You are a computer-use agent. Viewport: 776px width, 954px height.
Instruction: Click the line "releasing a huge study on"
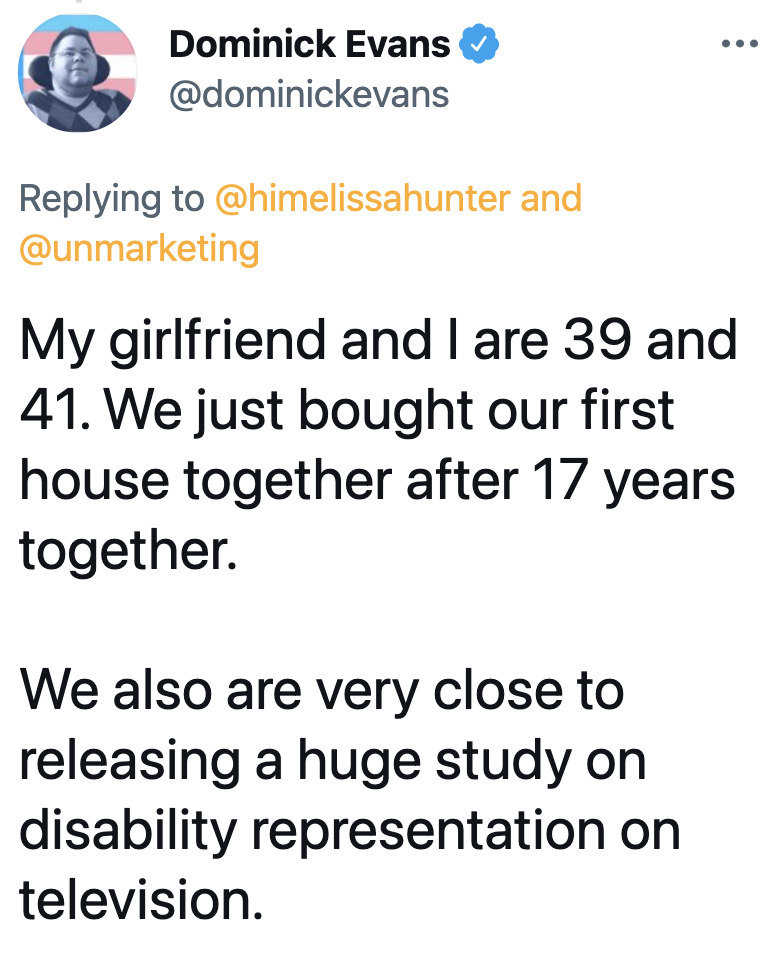coord(332,761)
